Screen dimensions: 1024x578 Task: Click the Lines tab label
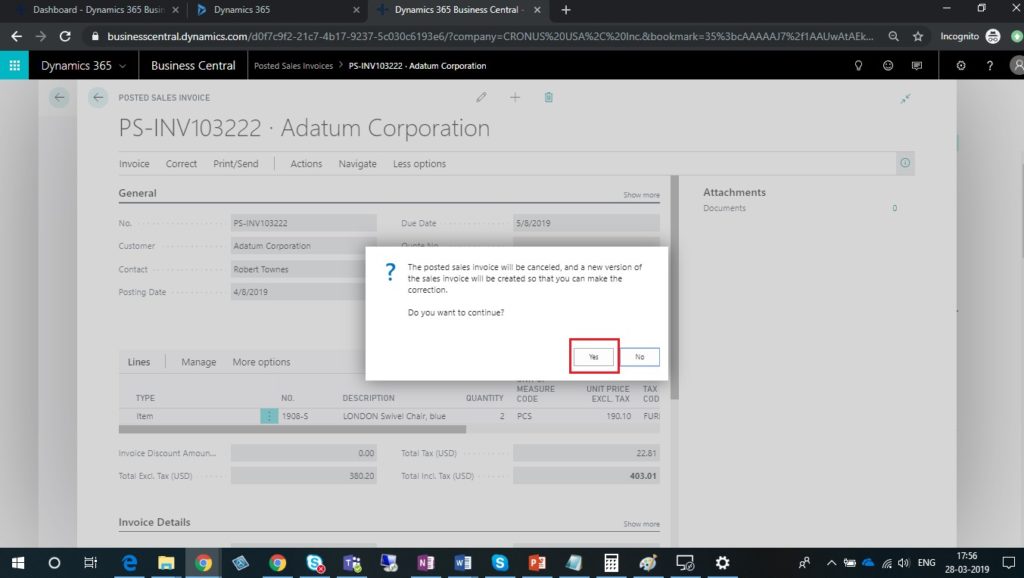pos(138,362)
